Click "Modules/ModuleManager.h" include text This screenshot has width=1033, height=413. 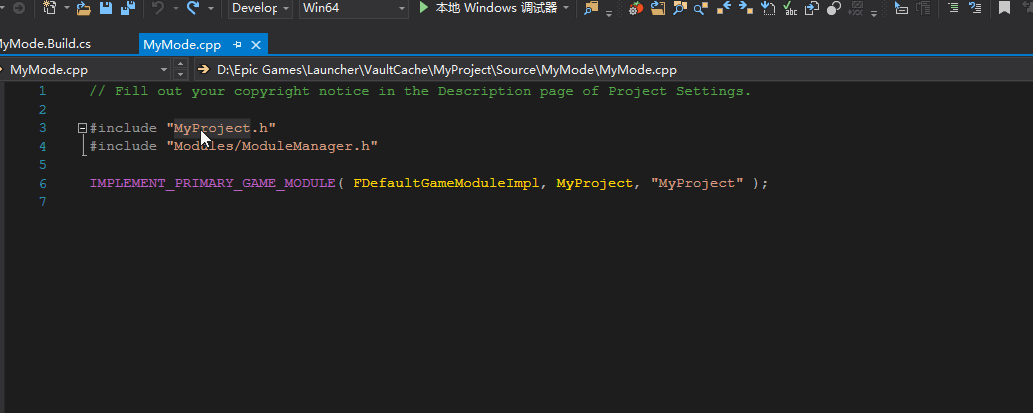click(x=272, y=146)
